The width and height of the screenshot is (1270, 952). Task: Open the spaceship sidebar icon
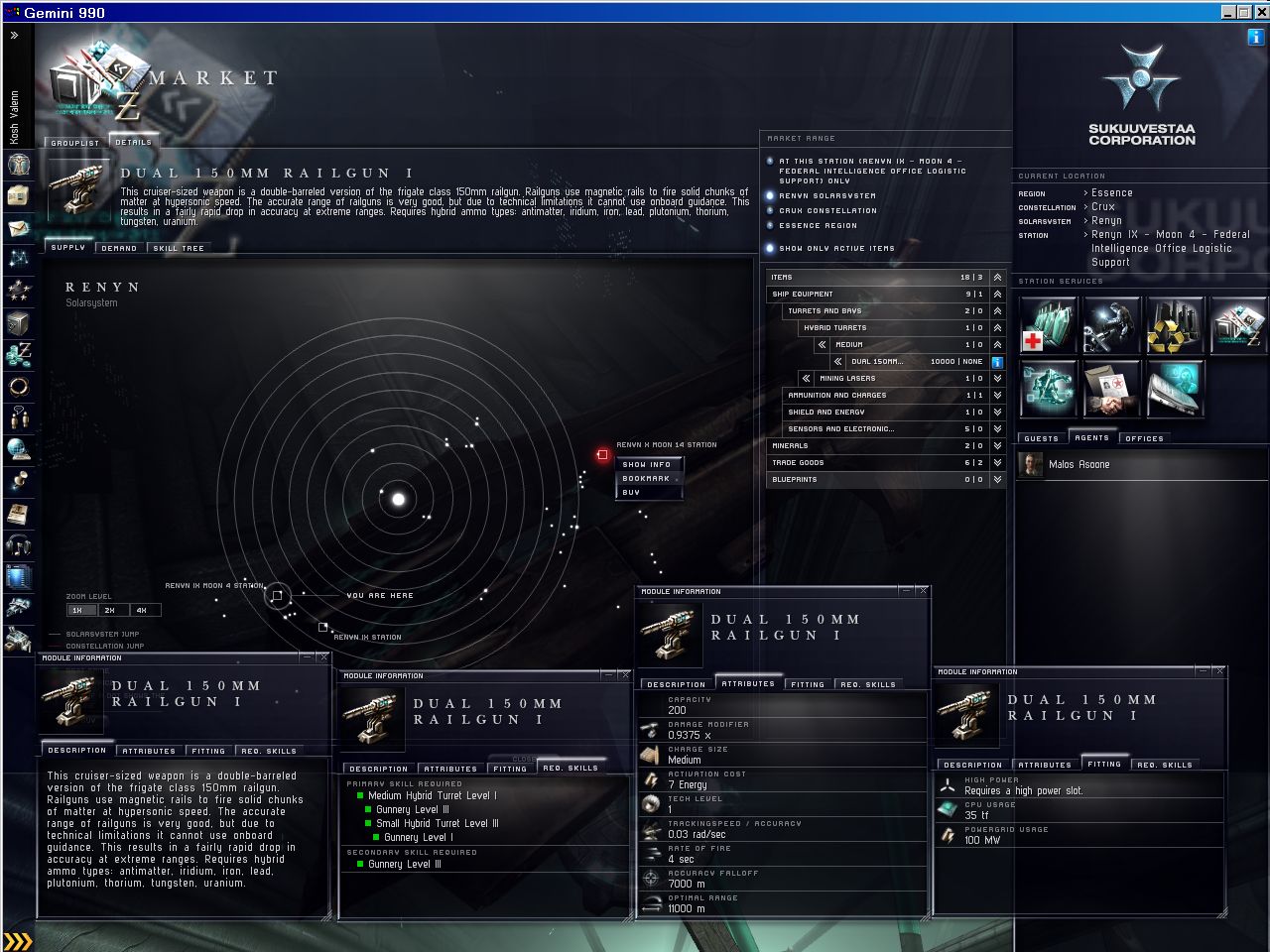[x=18, y=608]
